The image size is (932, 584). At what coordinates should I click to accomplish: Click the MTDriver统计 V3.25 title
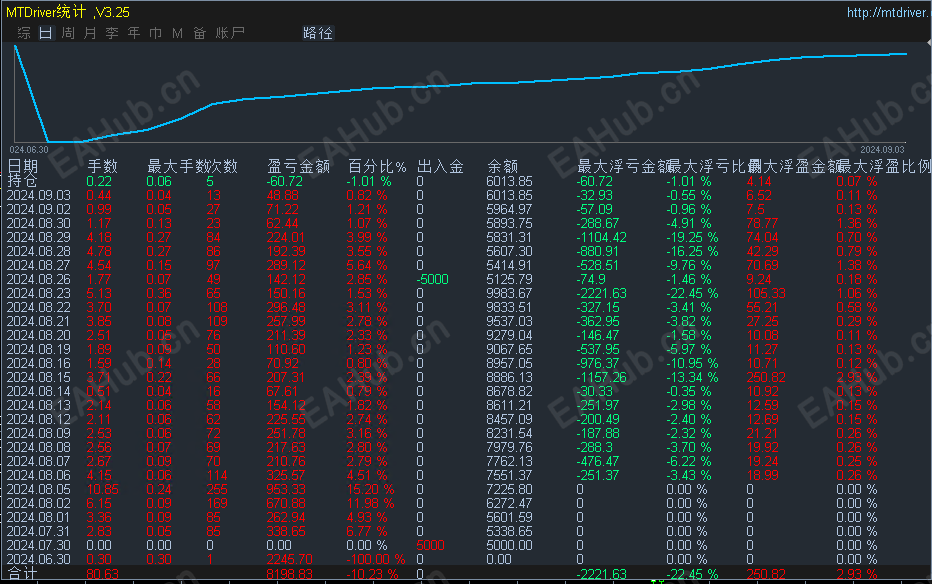(x=68, y=12)
